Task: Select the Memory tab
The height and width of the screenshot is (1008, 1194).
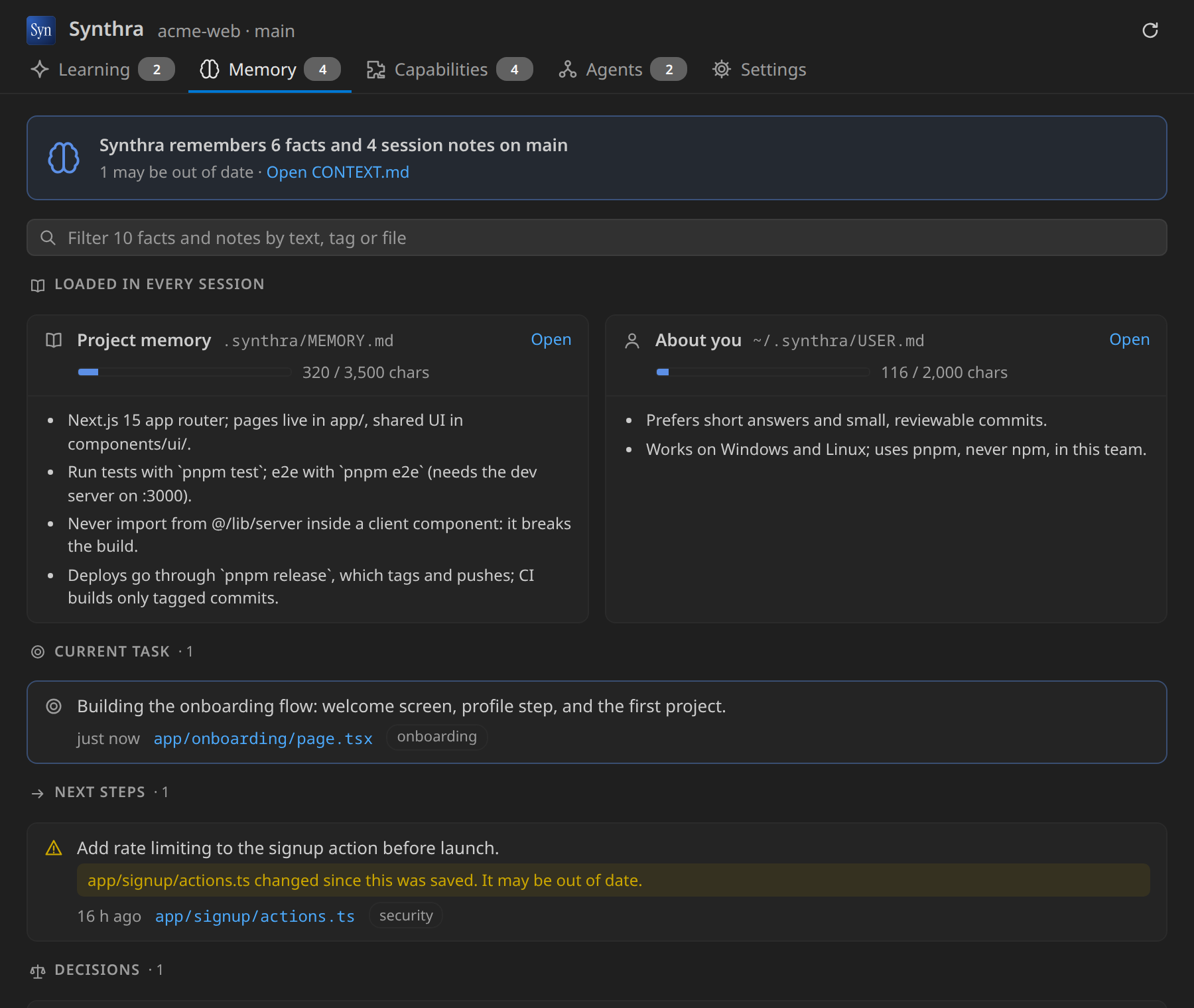Action: (x=270, y=70)
